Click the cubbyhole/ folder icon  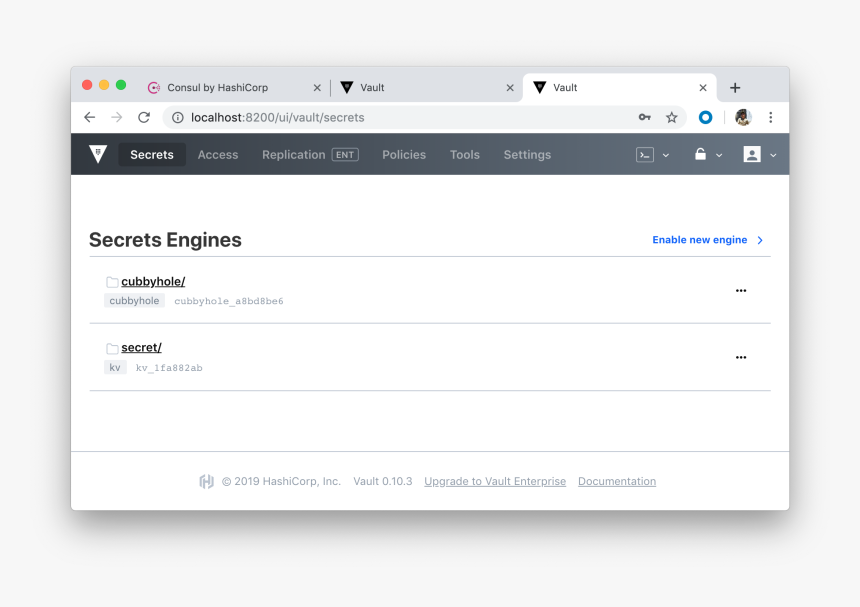(112, 282)
